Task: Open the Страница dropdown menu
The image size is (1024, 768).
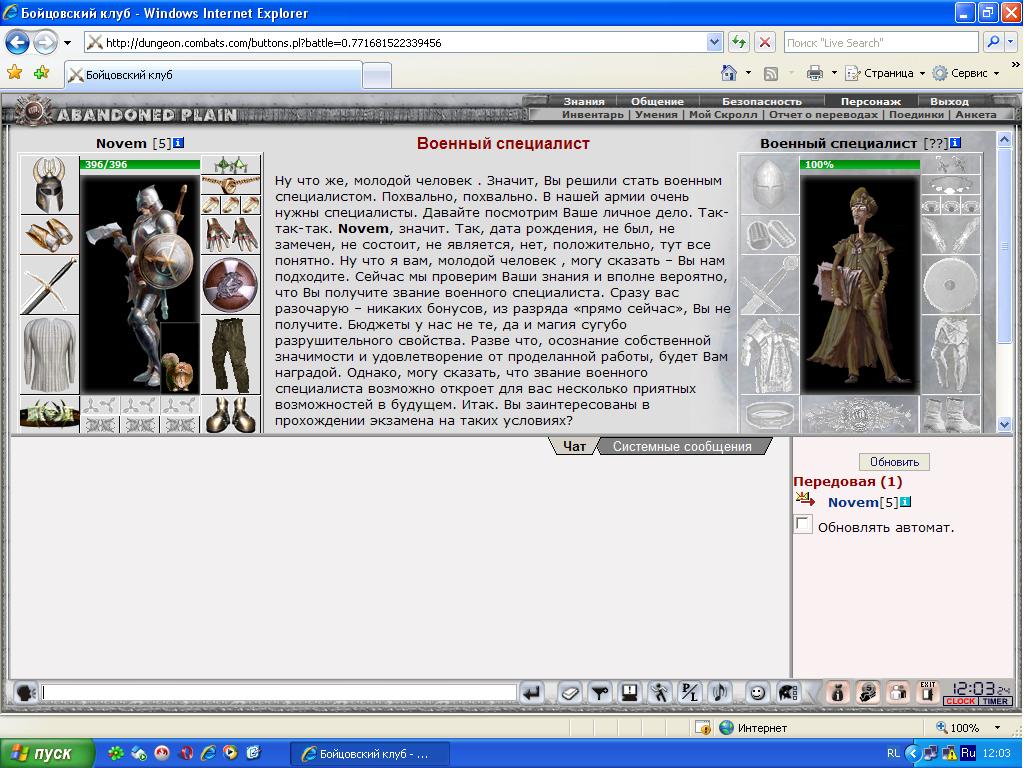Action: [885, 73]
